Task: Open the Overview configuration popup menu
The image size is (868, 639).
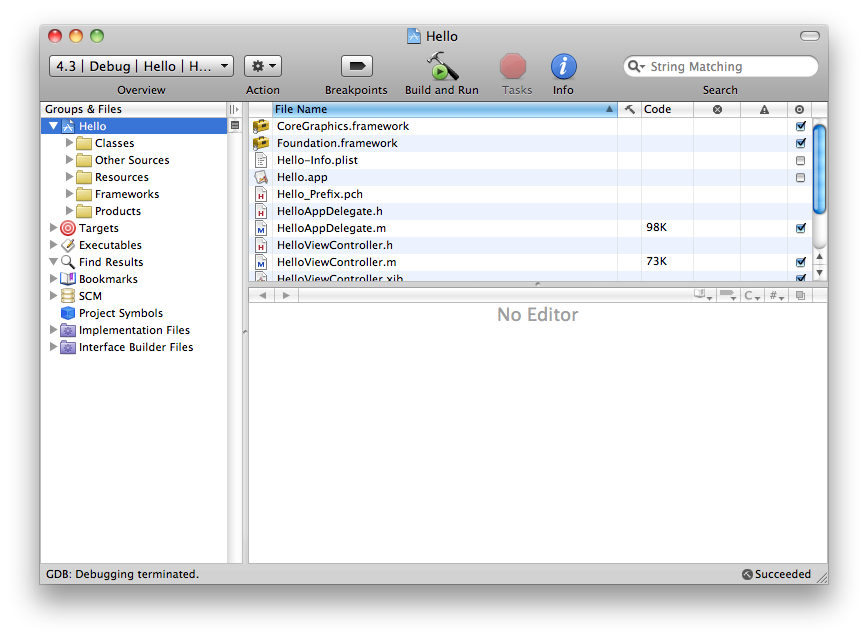Action: 141,66
